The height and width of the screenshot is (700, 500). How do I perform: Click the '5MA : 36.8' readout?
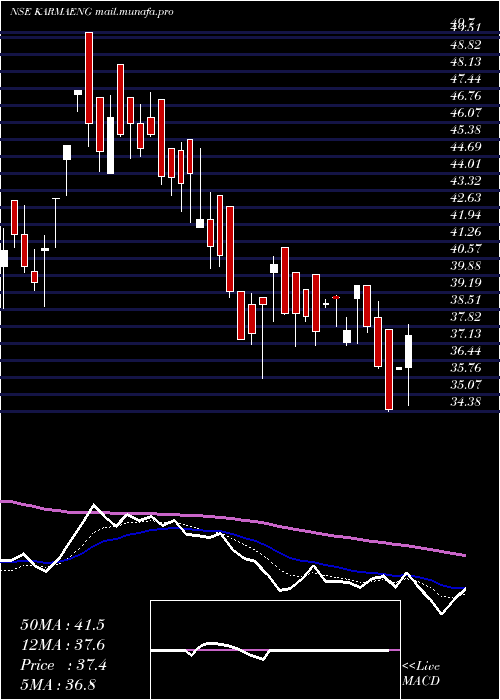point(58,685)
